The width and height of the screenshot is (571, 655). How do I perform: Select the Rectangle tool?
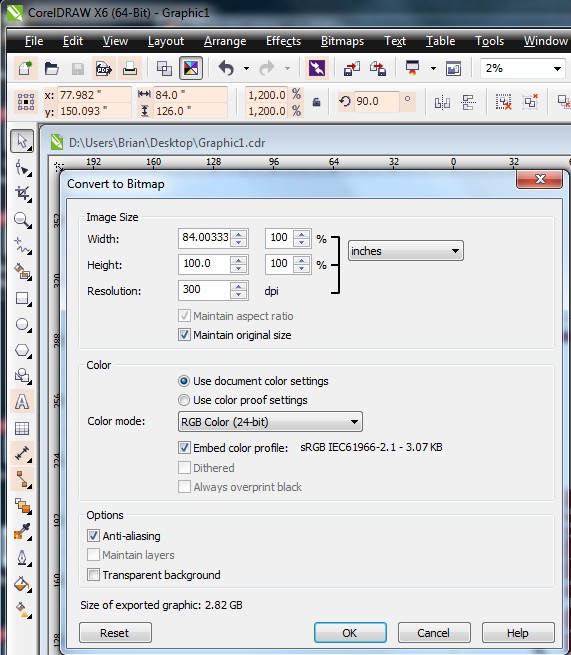coord(22,299)
